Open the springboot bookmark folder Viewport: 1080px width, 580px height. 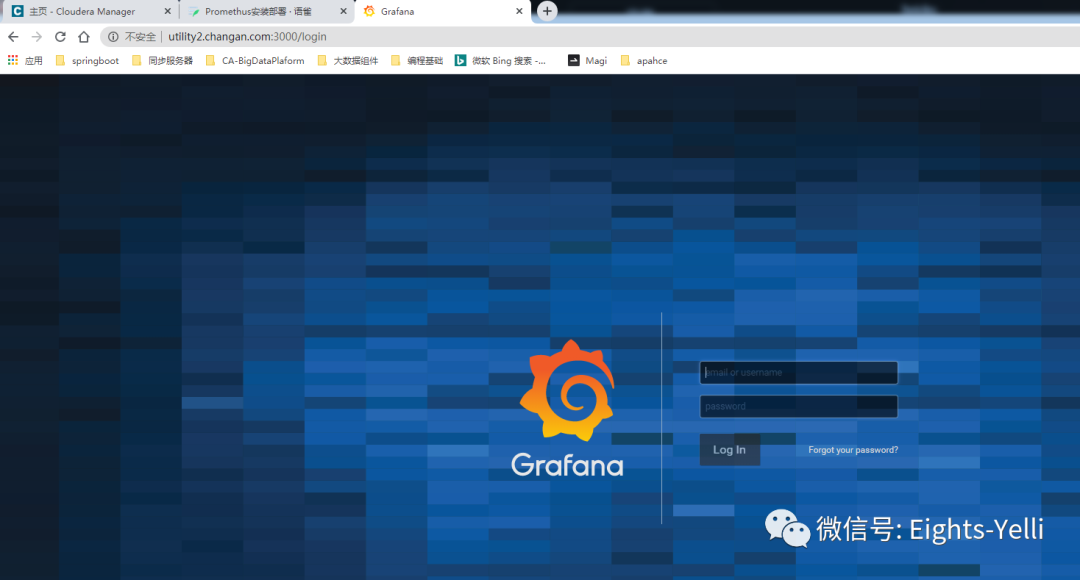point(87,61)
